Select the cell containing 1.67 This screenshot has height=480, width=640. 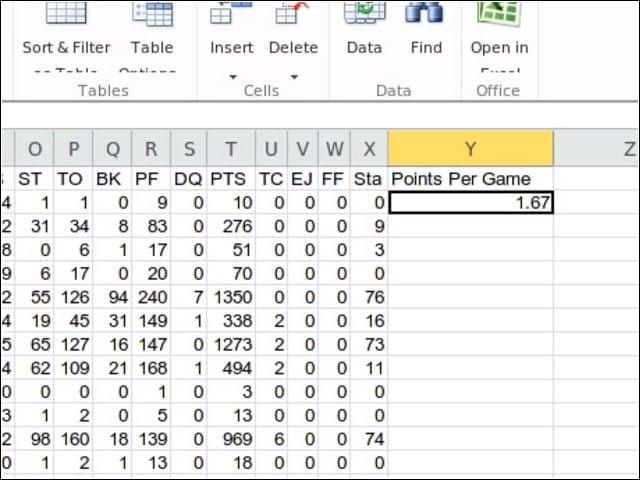(x=471, y=202)
